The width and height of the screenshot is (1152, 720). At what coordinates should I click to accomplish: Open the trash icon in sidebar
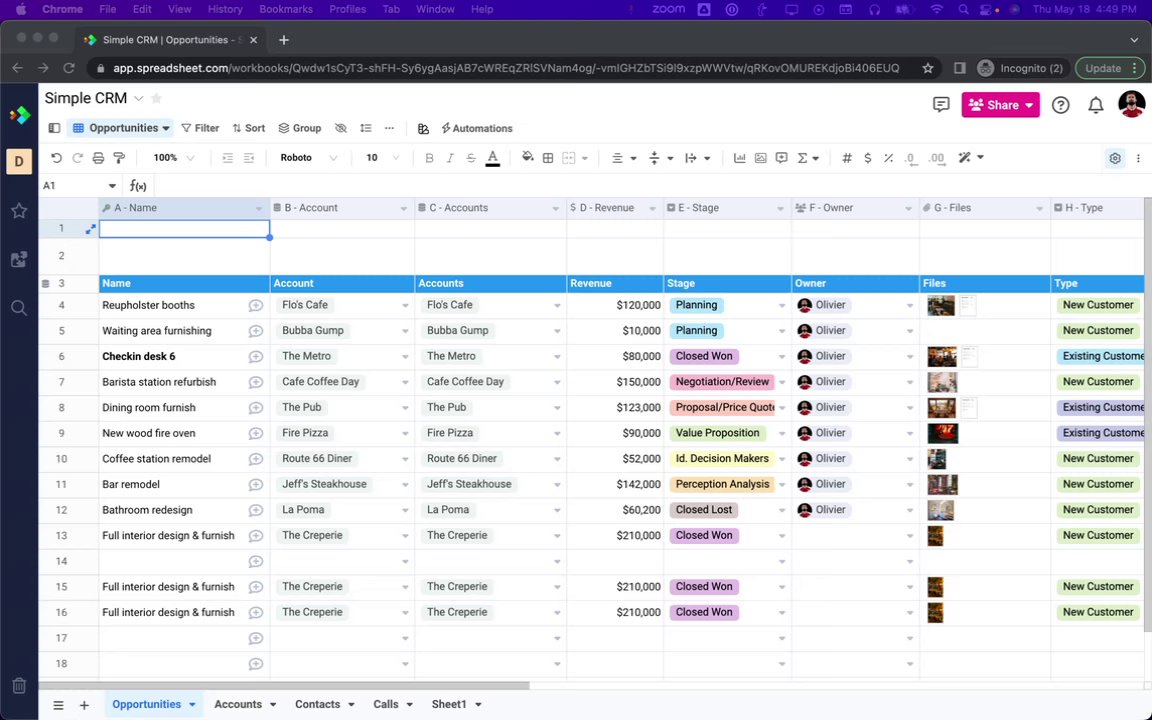point(19,685)
